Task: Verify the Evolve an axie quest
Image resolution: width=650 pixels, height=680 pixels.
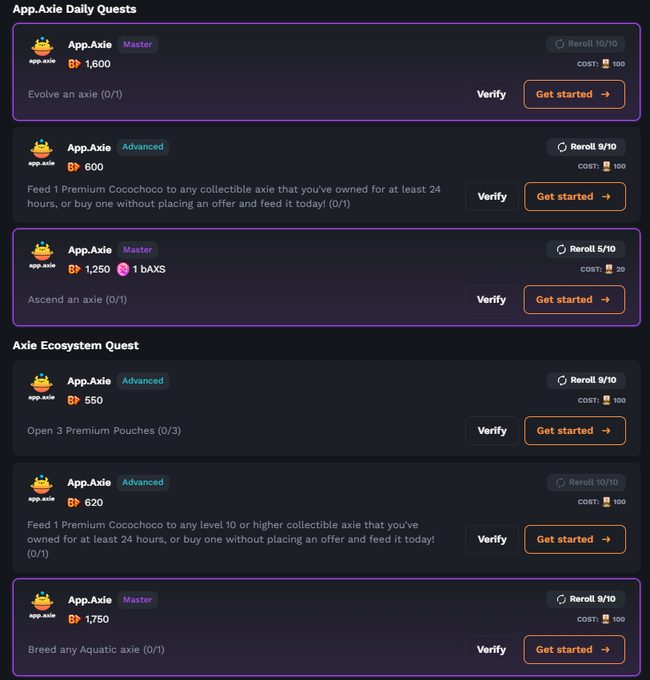Action: pyautogui.click(x=491, y=95)
